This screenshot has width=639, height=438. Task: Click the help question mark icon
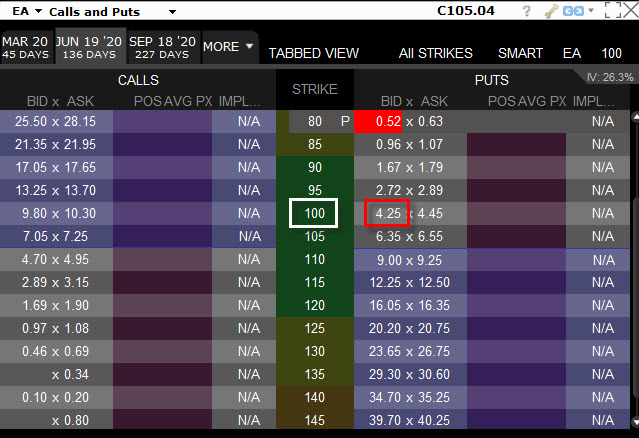click(x=527, y=12)
